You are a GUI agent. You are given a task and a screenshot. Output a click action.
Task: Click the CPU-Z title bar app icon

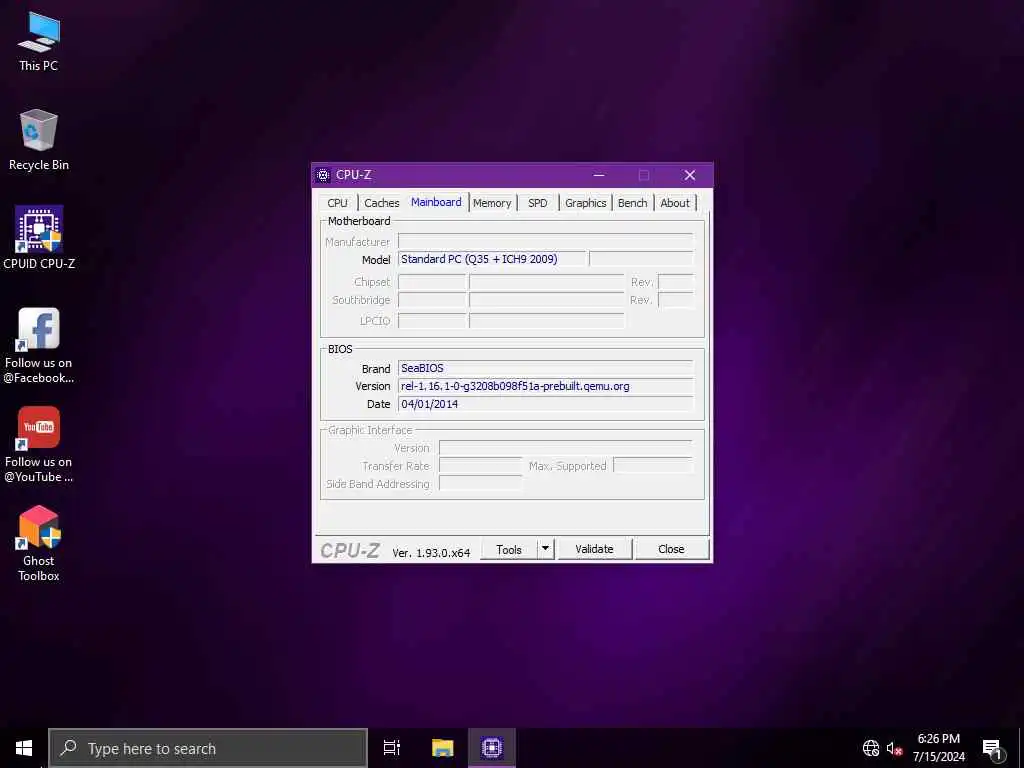323,175
